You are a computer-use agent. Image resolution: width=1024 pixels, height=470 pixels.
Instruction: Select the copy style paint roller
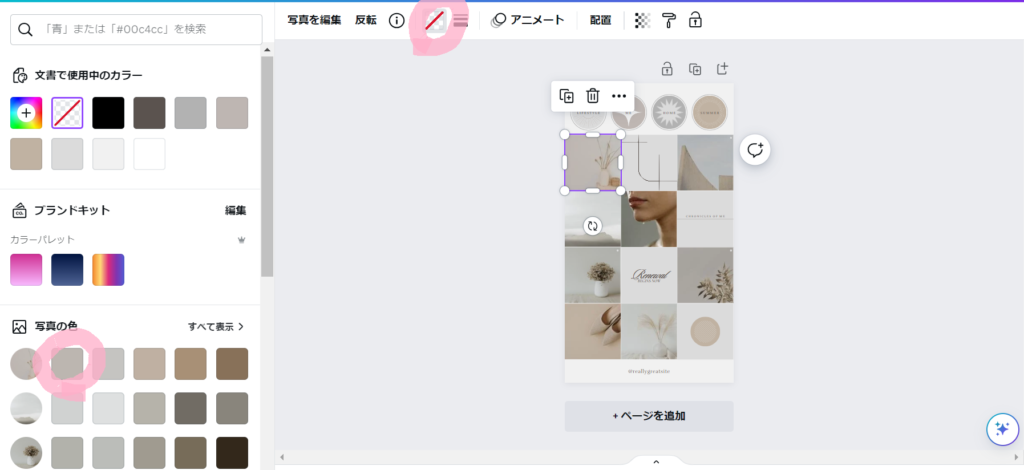(x=669, y=20)
